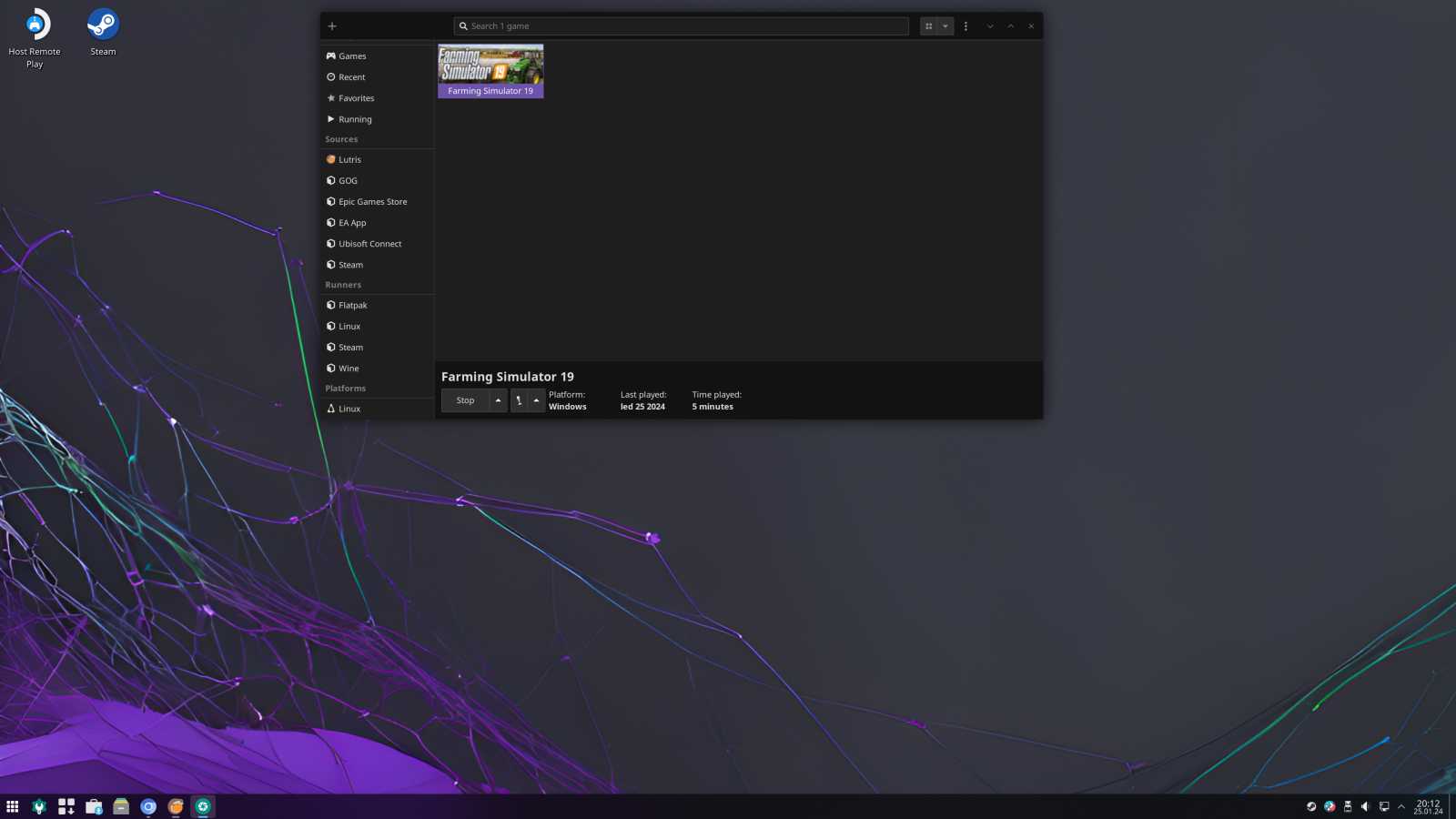
Task: Click the Last played date value
Action: coord(642,407)
